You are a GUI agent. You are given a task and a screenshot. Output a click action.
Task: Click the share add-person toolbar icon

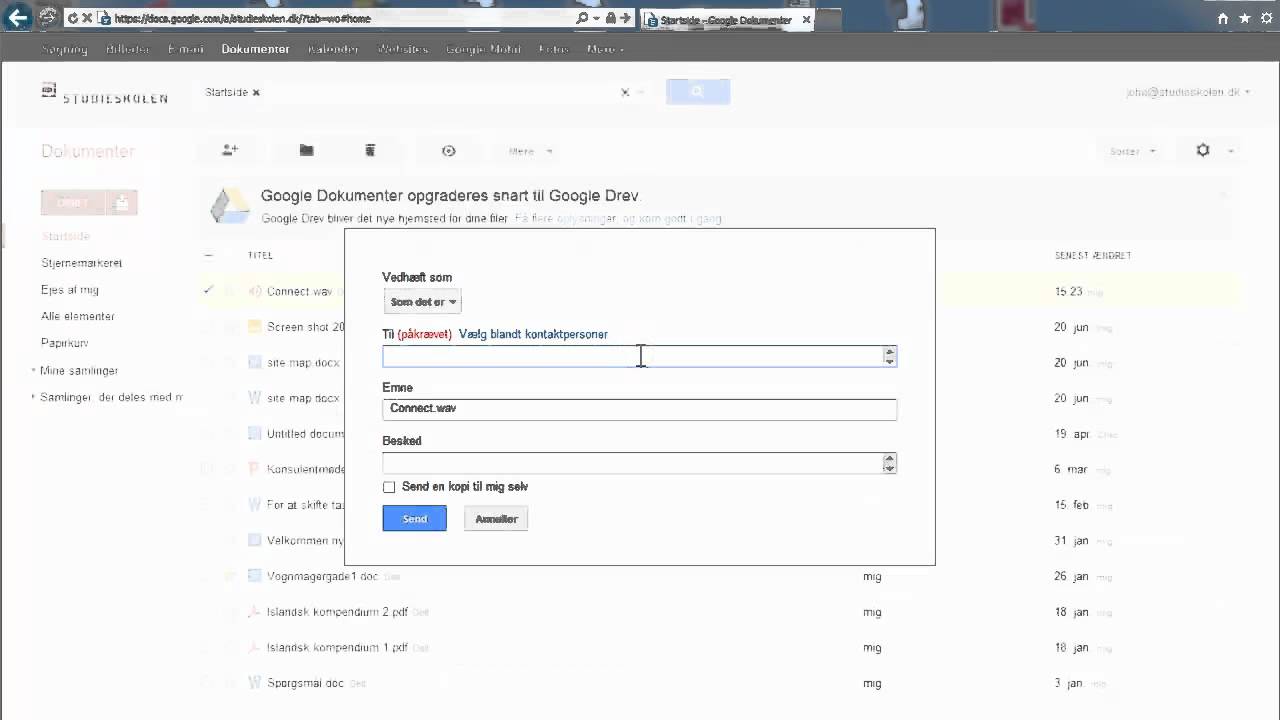(230, 150)
